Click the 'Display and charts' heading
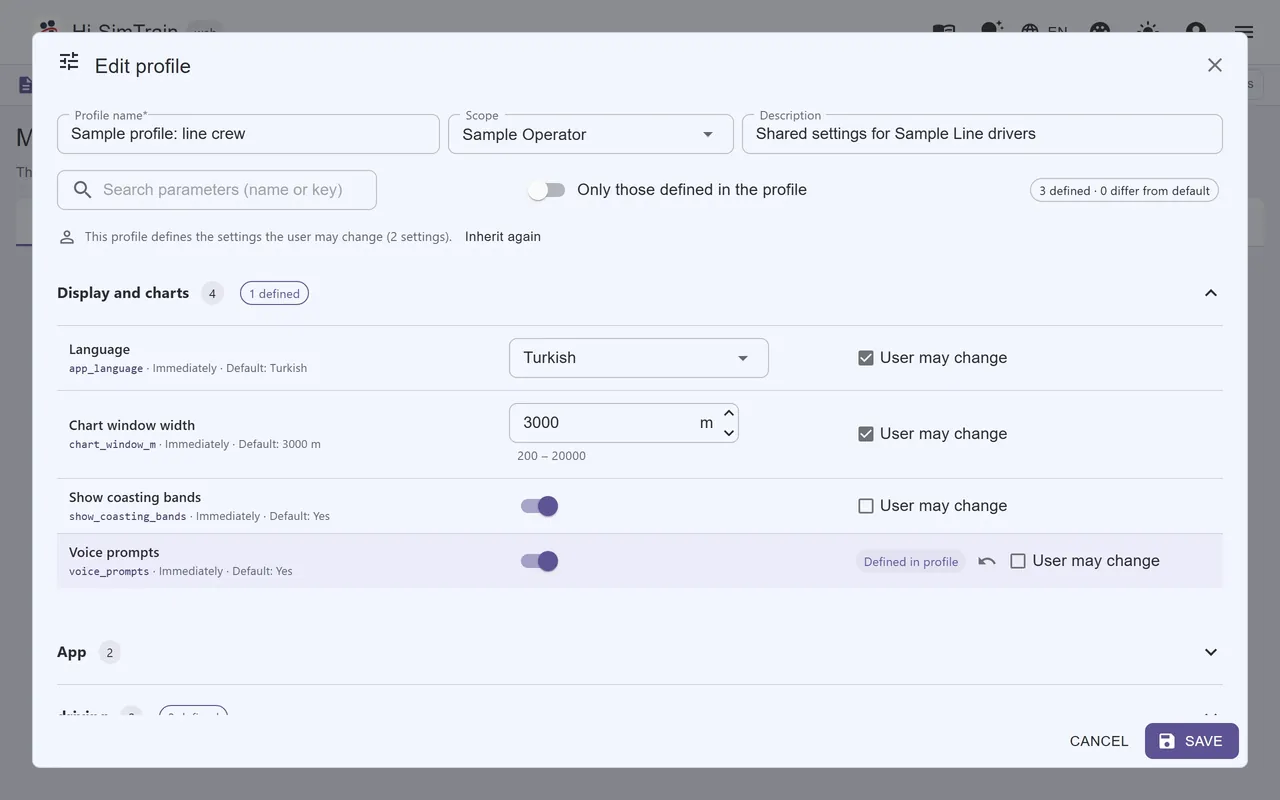Screen dimensions: 1280x800 (x=123, y=293)
